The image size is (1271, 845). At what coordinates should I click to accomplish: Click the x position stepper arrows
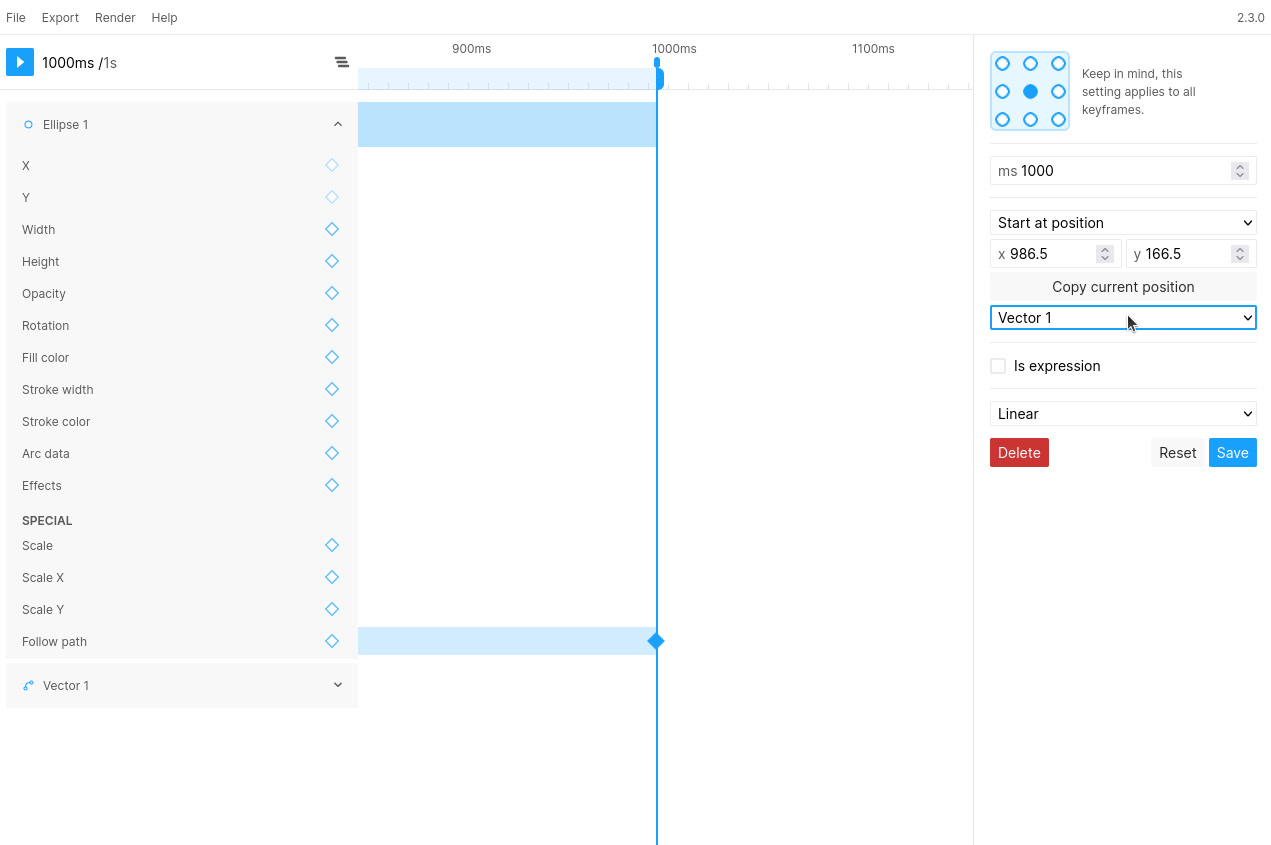(x=1105, y=254)
